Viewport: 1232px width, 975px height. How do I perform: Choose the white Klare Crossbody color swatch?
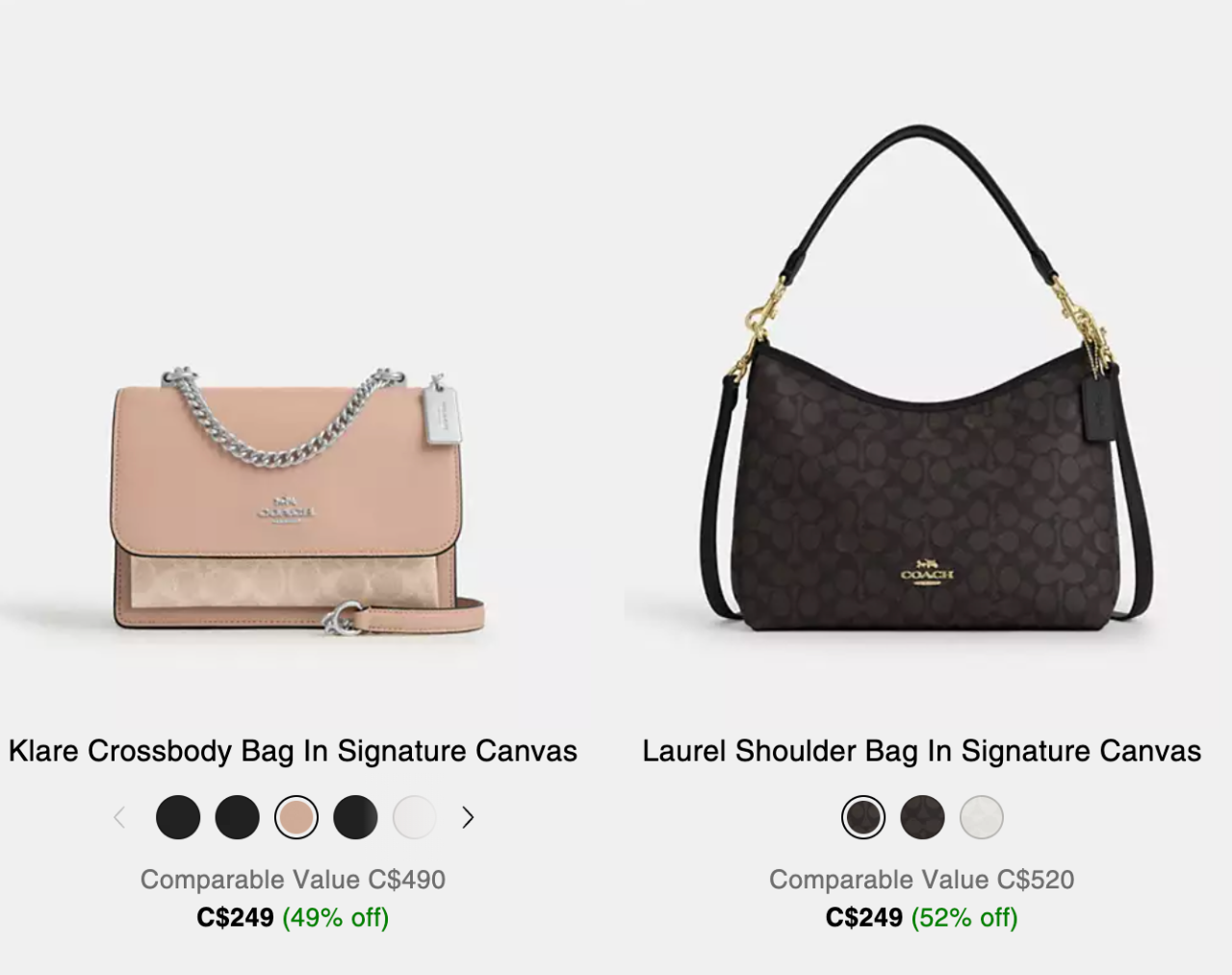click(415, 817)
